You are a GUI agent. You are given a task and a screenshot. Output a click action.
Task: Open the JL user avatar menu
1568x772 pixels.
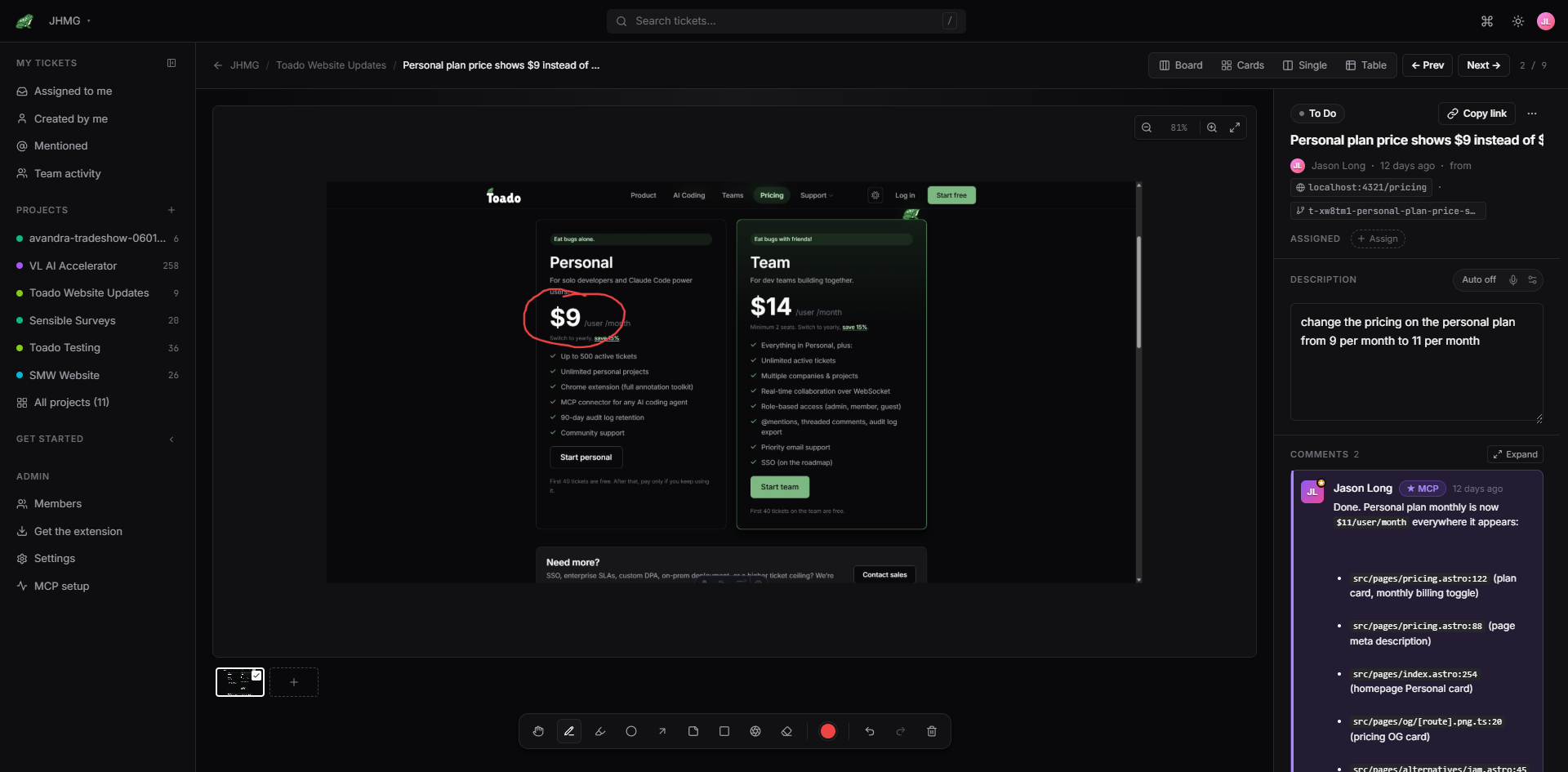1546,21
